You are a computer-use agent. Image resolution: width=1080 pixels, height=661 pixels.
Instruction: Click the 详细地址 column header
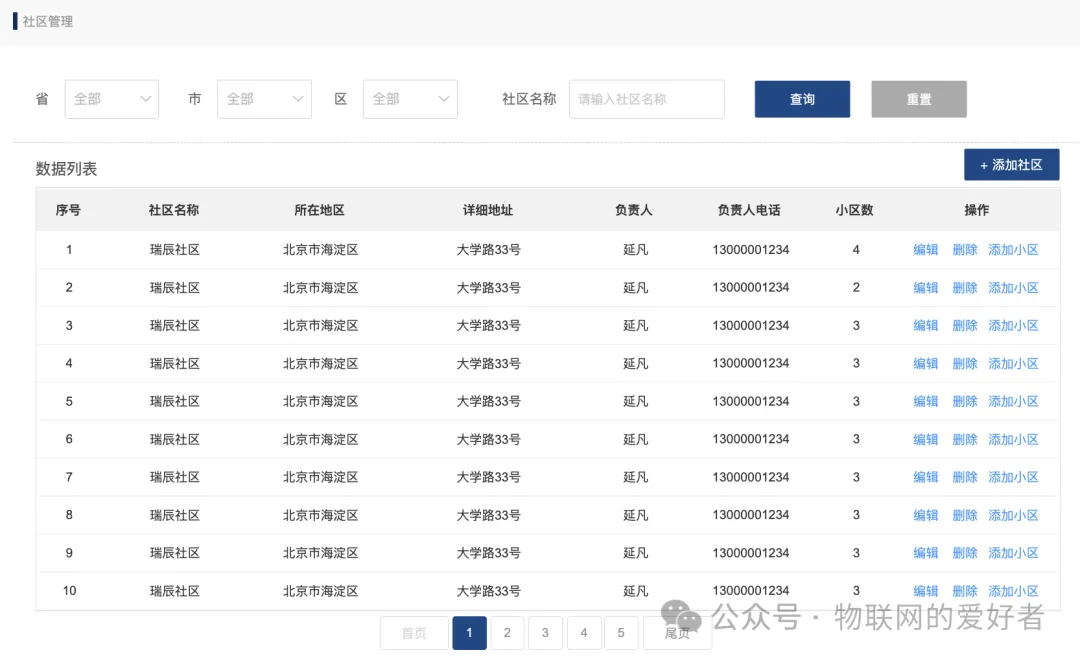click(x=488, y=210)
